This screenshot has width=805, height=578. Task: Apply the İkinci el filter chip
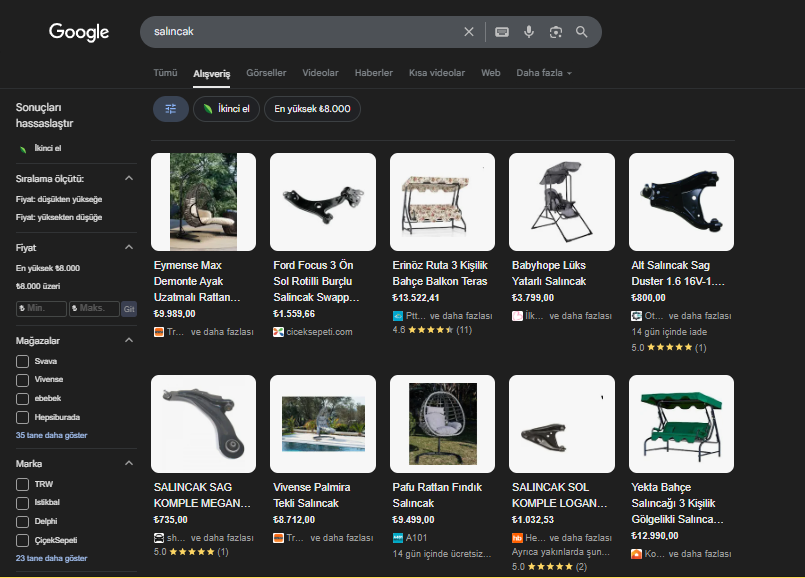[x=226, y=109]
